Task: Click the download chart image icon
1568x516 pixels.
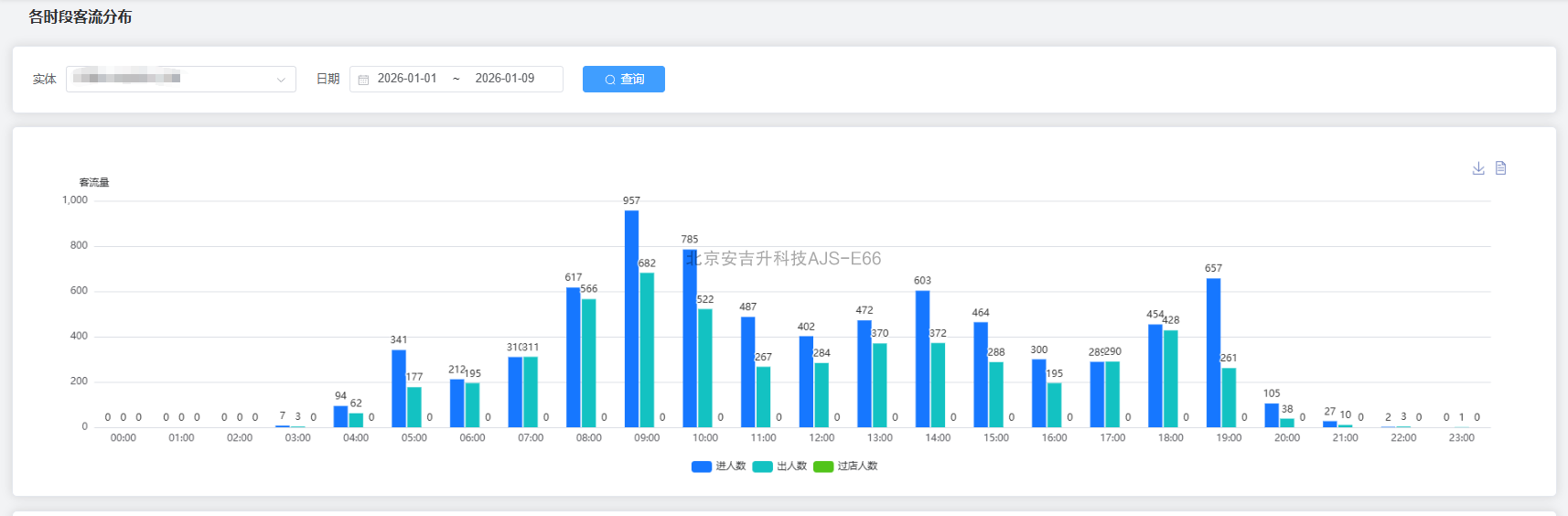Action: [x=1478, y=168]
